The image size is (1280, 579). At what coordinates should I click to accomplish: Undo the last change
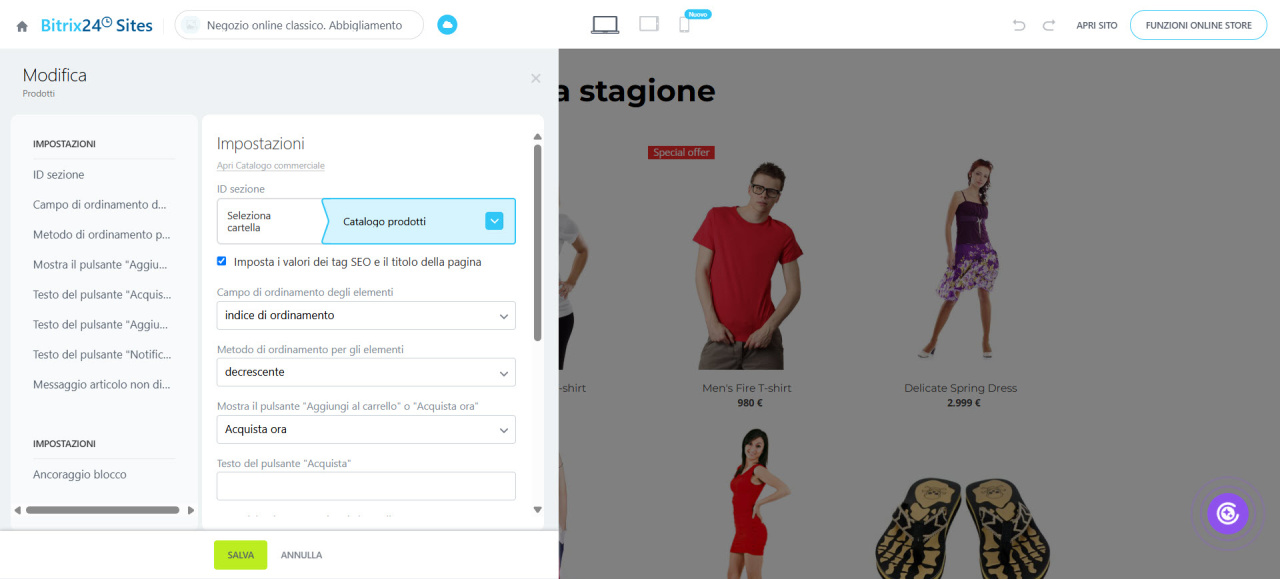[x=1019, y=25]
